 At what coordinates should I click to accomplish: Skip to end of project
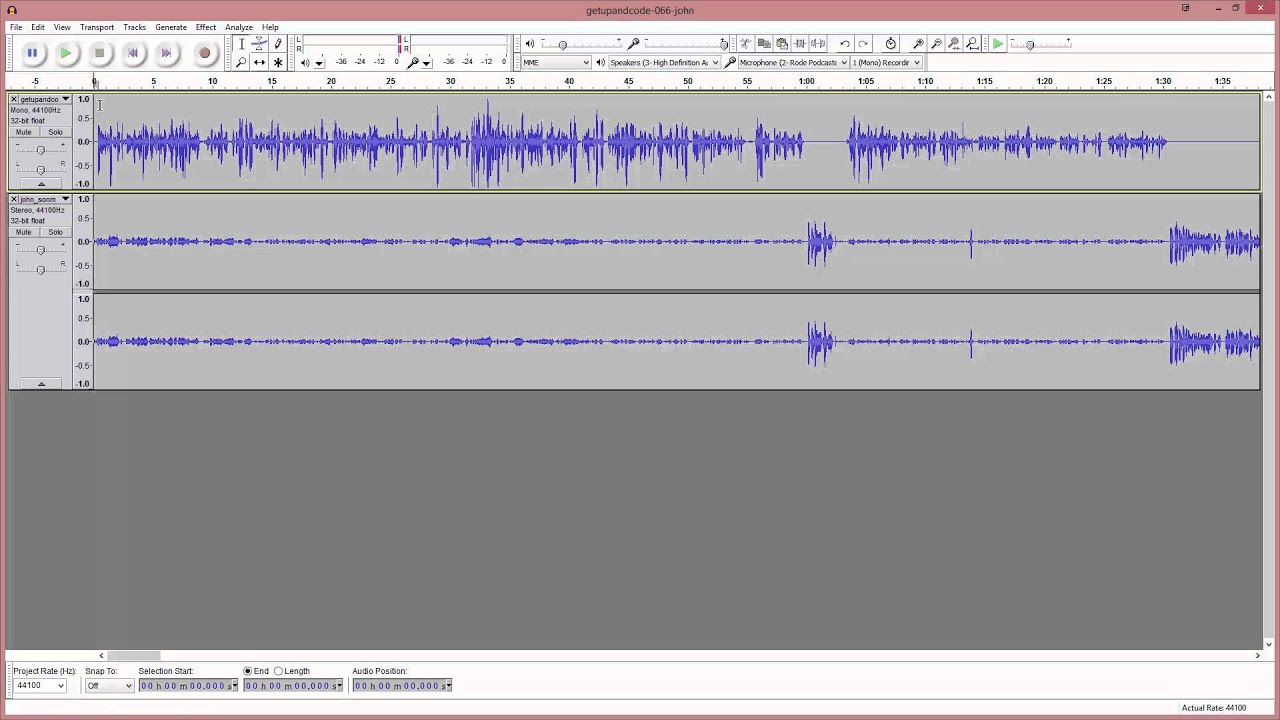tap(167, 53)
